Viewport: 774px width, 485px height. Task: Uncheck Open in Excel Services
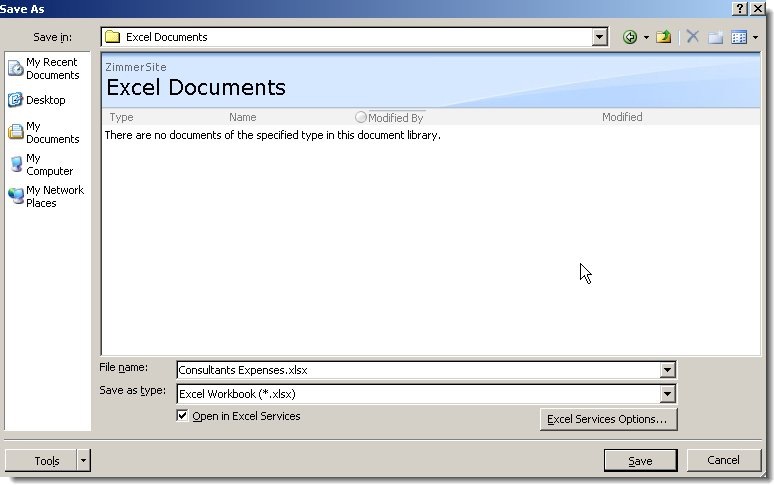pos(182,415)
